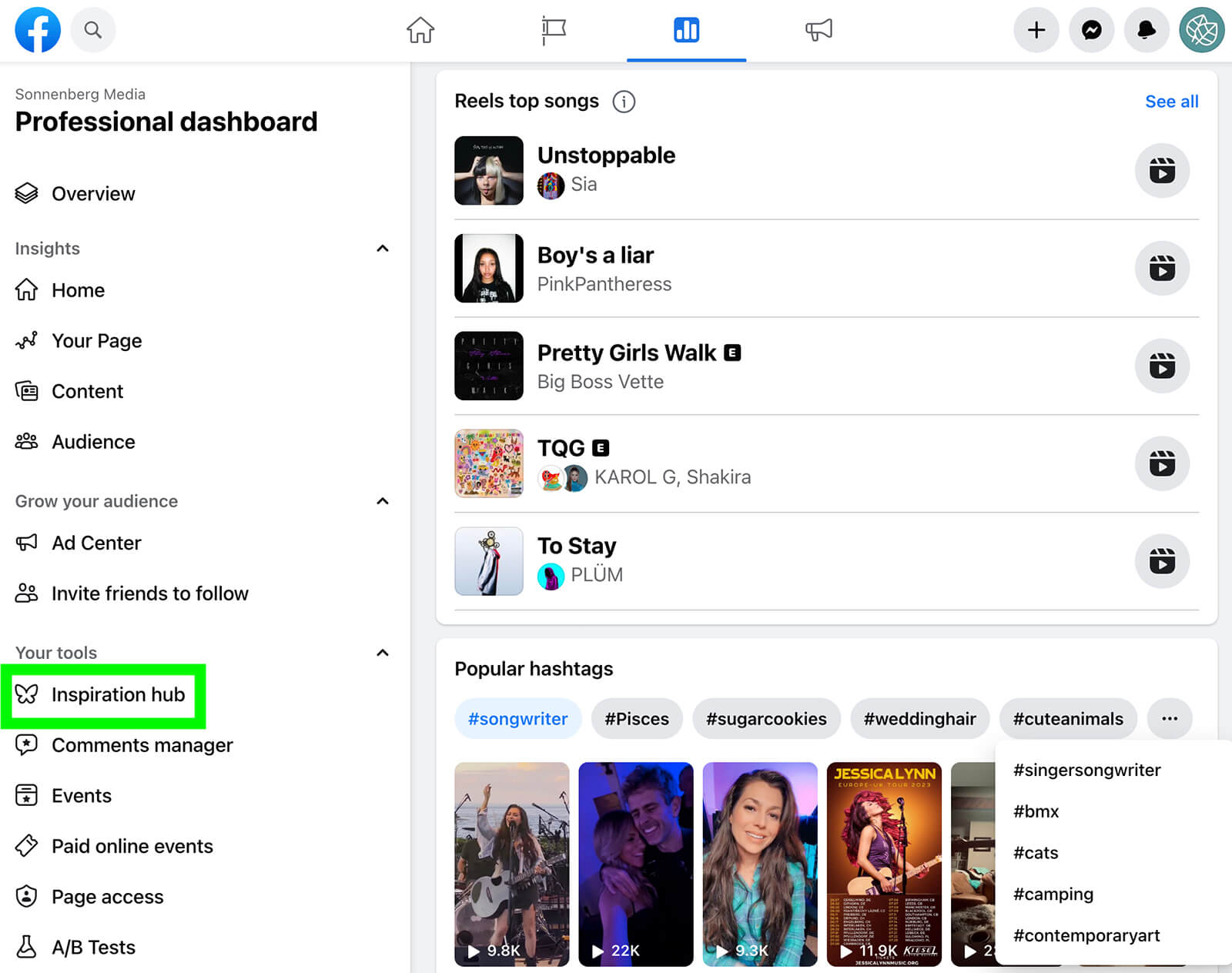Image resolution: width=1232 pixels, height=973 pixels.
Task: Click the Unstoppable song title
Action: (606, 155)
